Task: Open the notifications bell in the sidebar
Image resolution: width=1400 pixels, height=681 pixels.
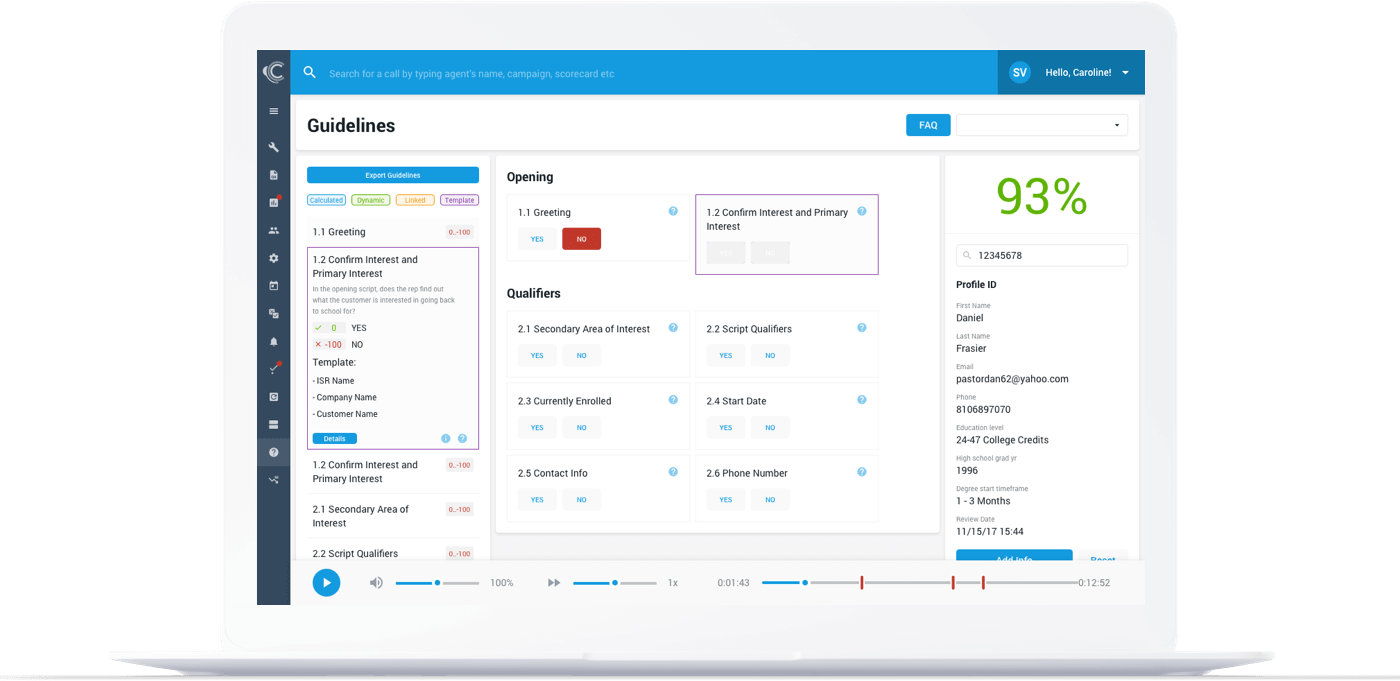Action: [273, 341]
